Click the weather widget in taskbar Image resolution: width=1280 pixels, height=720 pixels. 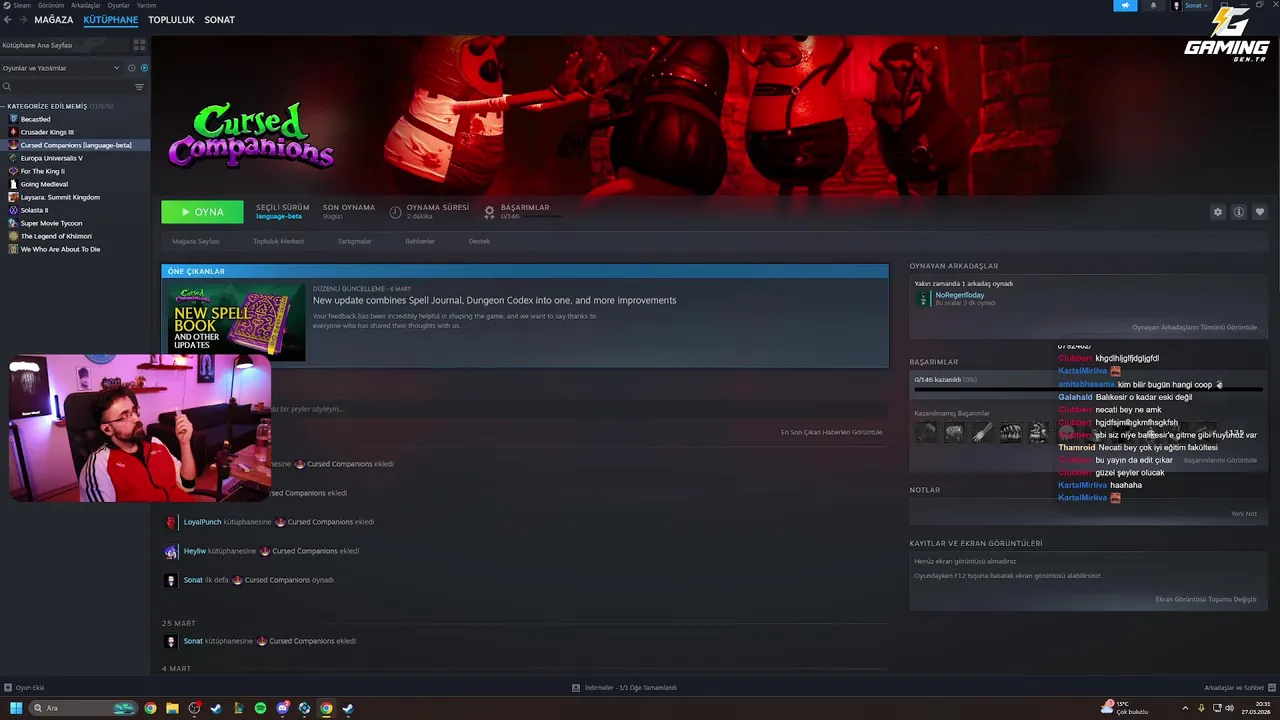pyautogui.click(x=1127, y=707)
